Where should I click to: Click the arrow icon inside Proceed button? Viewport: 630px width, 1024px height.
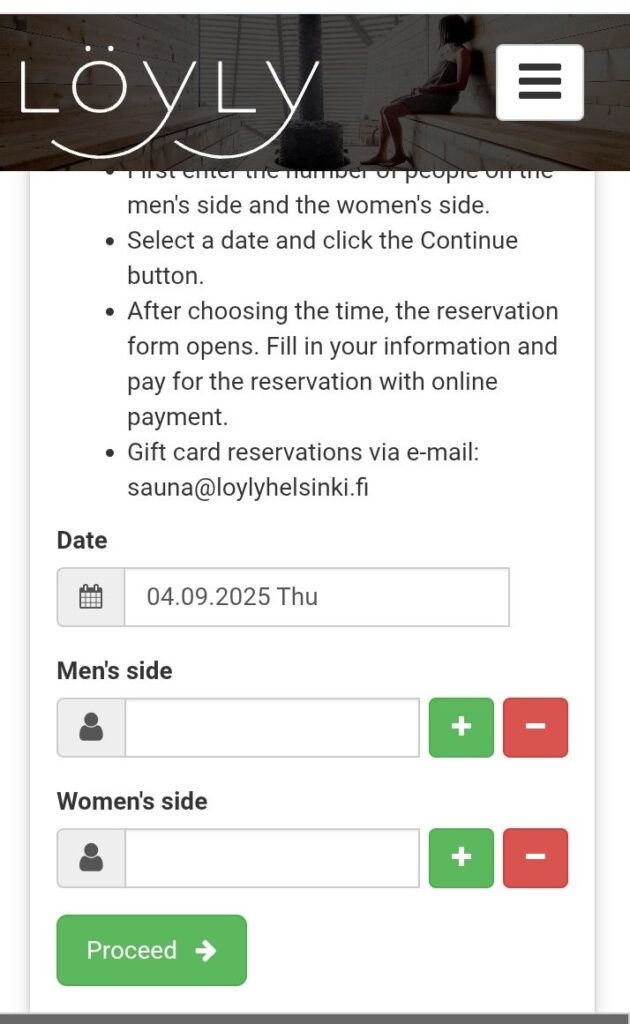[206, 950]
